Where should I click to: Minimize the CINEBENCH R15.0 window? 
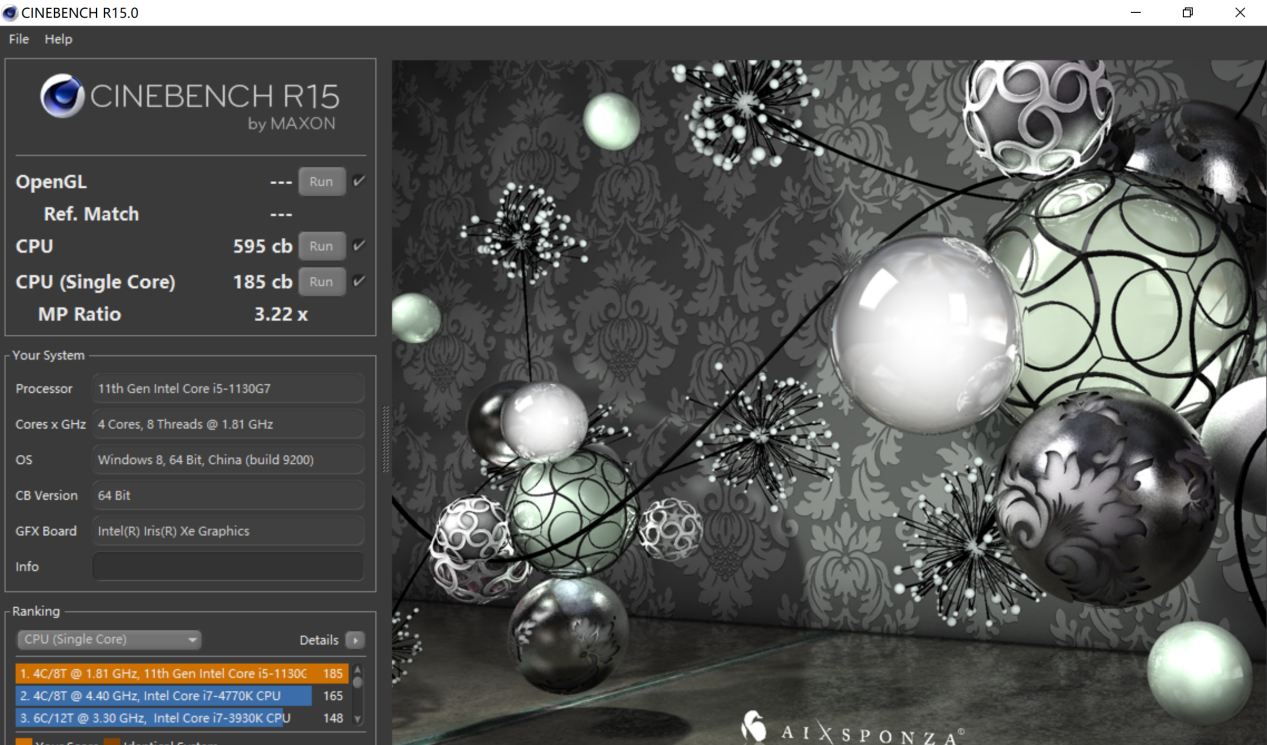pos(1136,13)
